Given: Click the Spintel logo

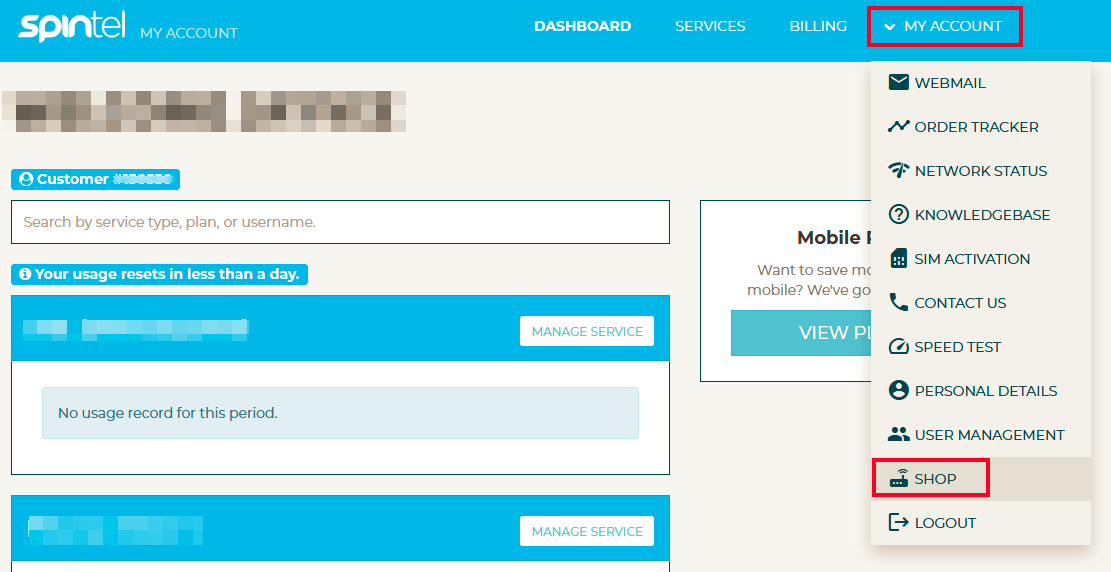Looking at the screenshot, I should pos(72,27).
